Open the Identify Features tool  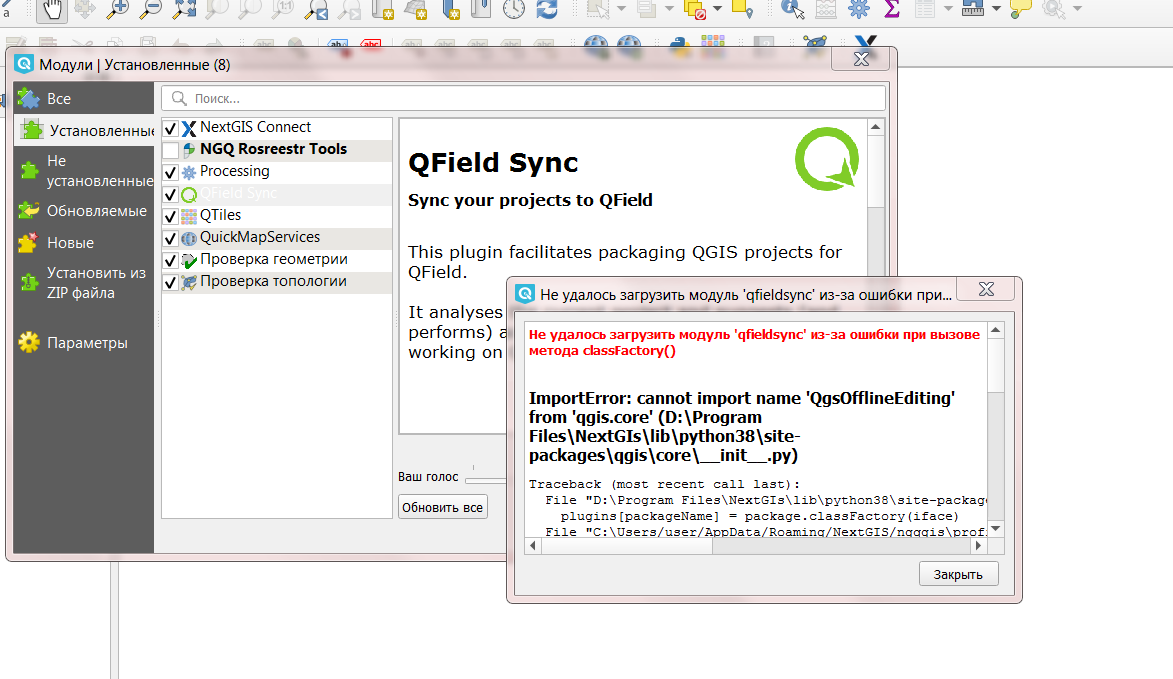tap(792, 10)
